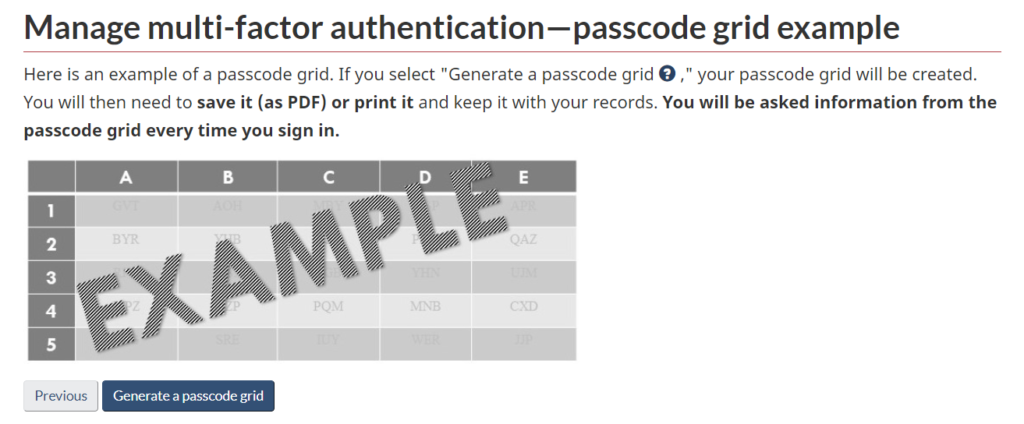Click the CXD passcode cell
Image resolution: width=1024 pixels, height=424 pixels.
pyautogui.click(x=524, y=307)
